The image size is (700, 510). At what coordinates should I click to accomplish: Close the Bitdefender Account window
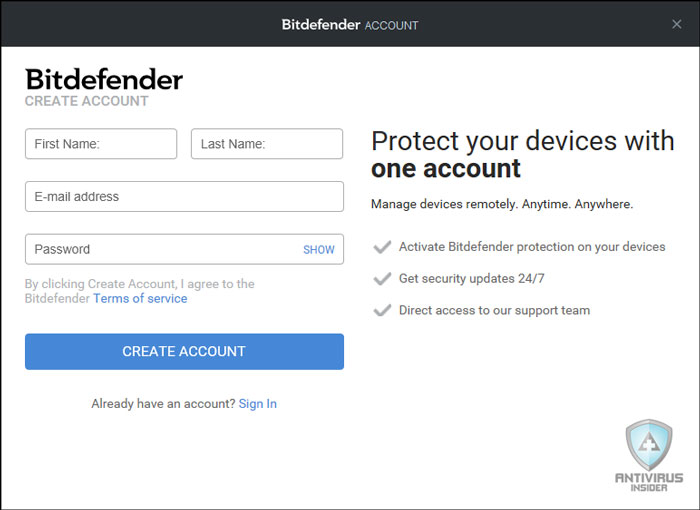677,24
